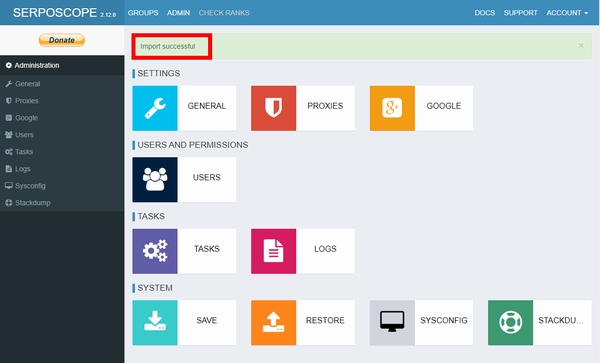Open the Proxies shield tile icon
Viewport: 600px width, 363px height.
pos(273,108)
